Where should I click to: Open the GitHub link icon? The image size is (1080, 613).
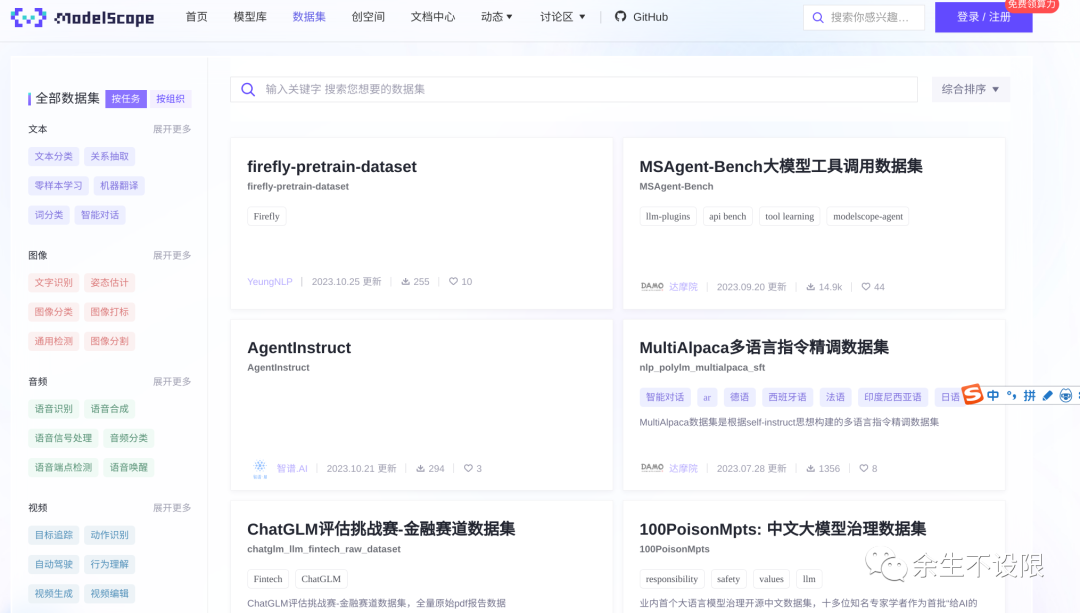coord(621,17)
